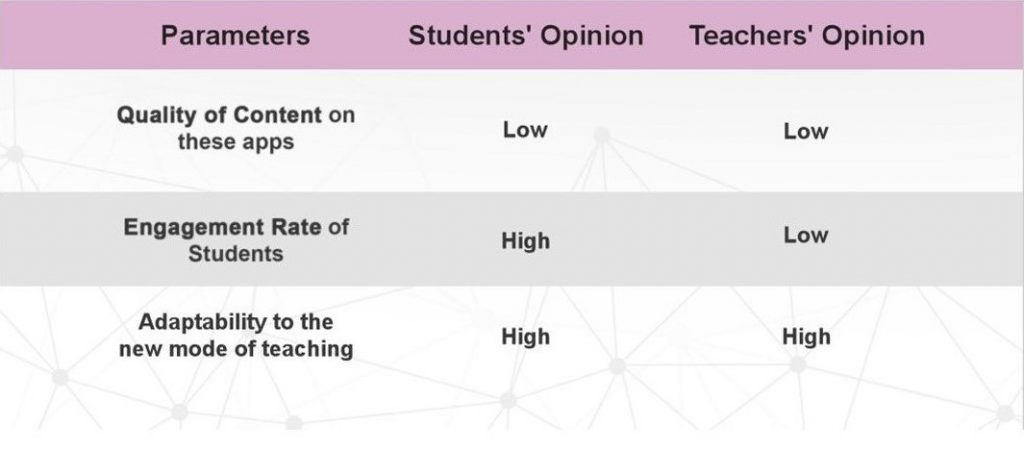The image size is (1024, 450).
Task: Click the "Adaptability to the new mode" row label
Action: (x=235, y=336)
